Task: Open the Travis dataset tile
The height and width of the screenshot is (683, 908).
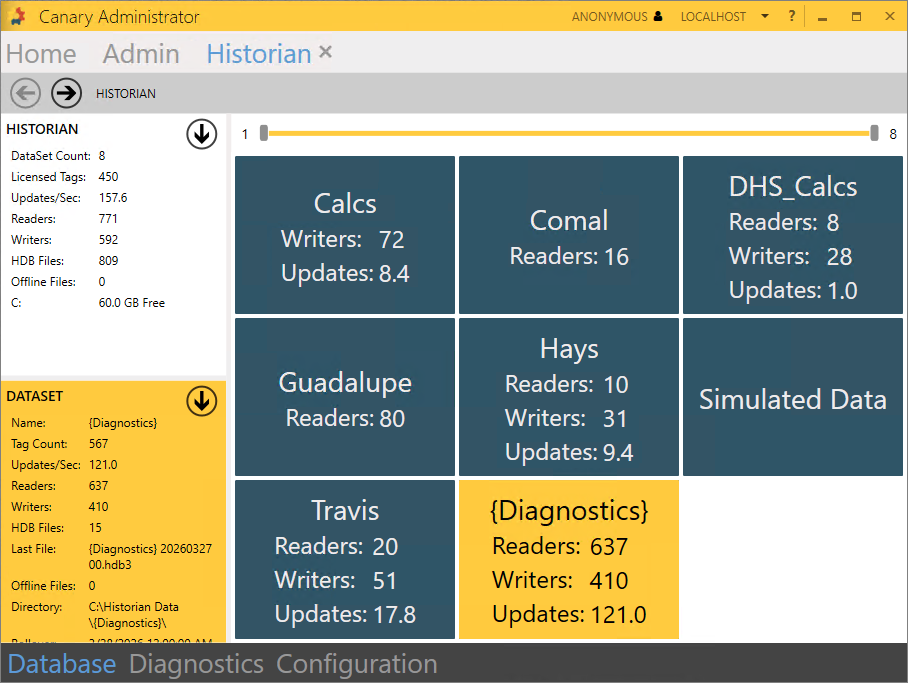Action: (x=345, y=559)
